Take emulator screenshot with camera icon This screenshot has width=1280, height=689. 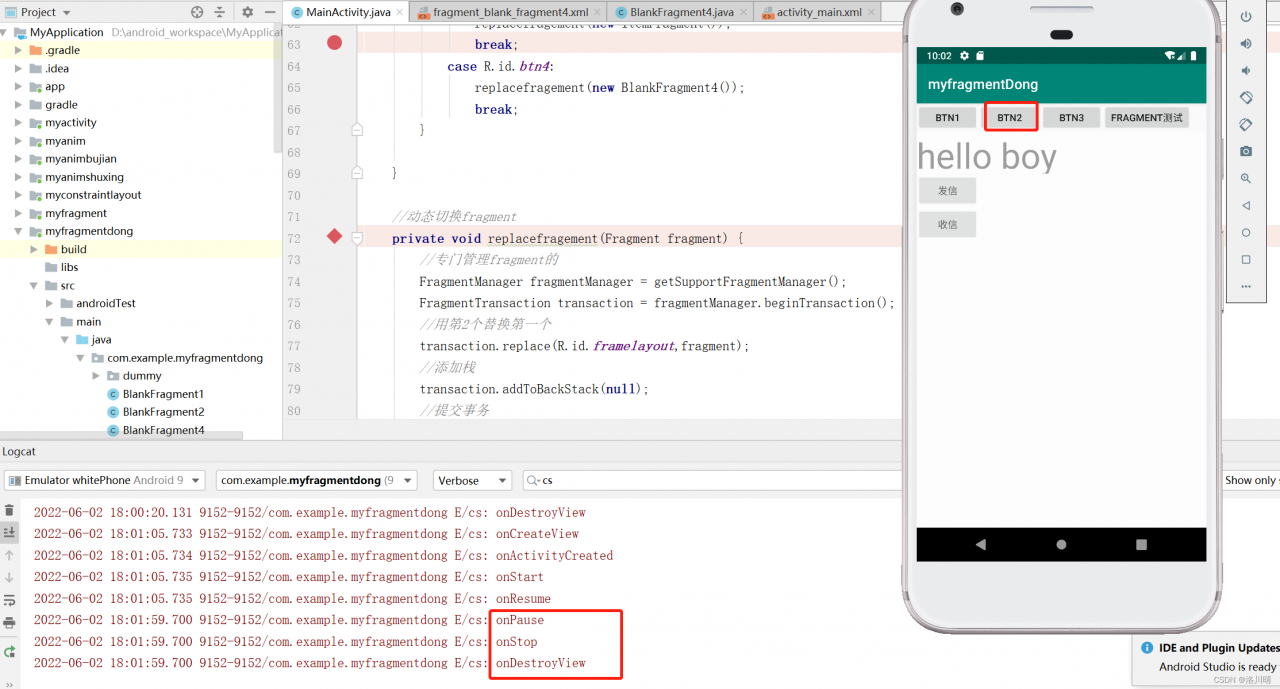(1246, 152)
